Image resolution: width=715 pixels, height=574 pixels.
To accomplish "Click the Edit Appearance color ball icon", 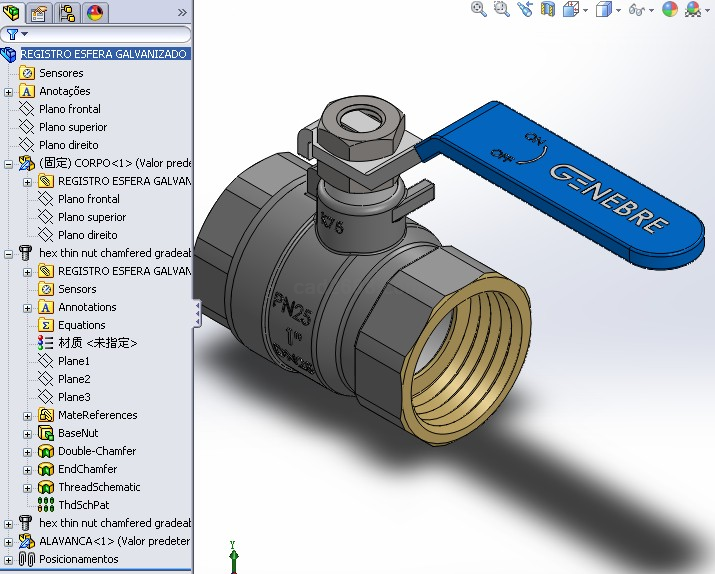I will 669,9.
